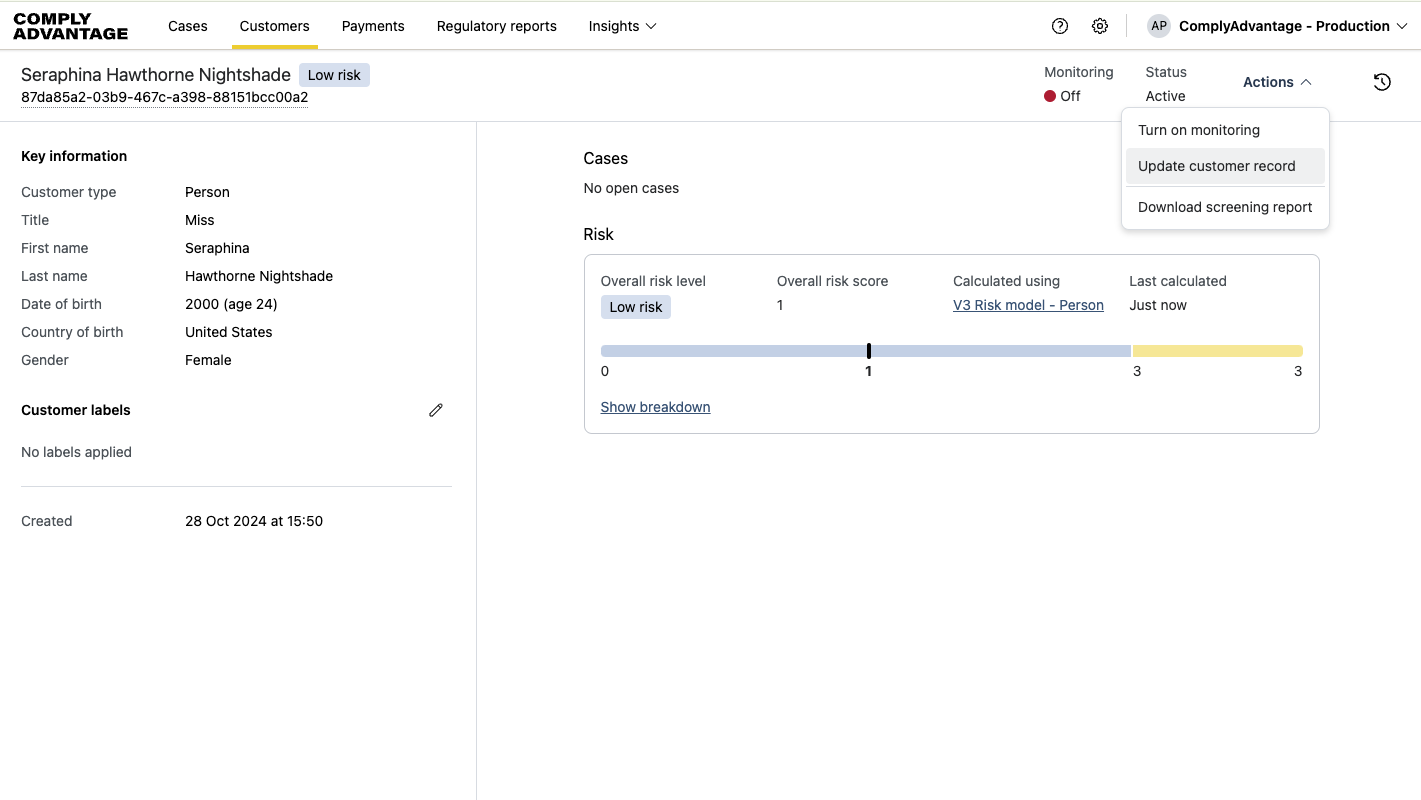Open the Regulatory reports tab

click(x=496, y=26)
